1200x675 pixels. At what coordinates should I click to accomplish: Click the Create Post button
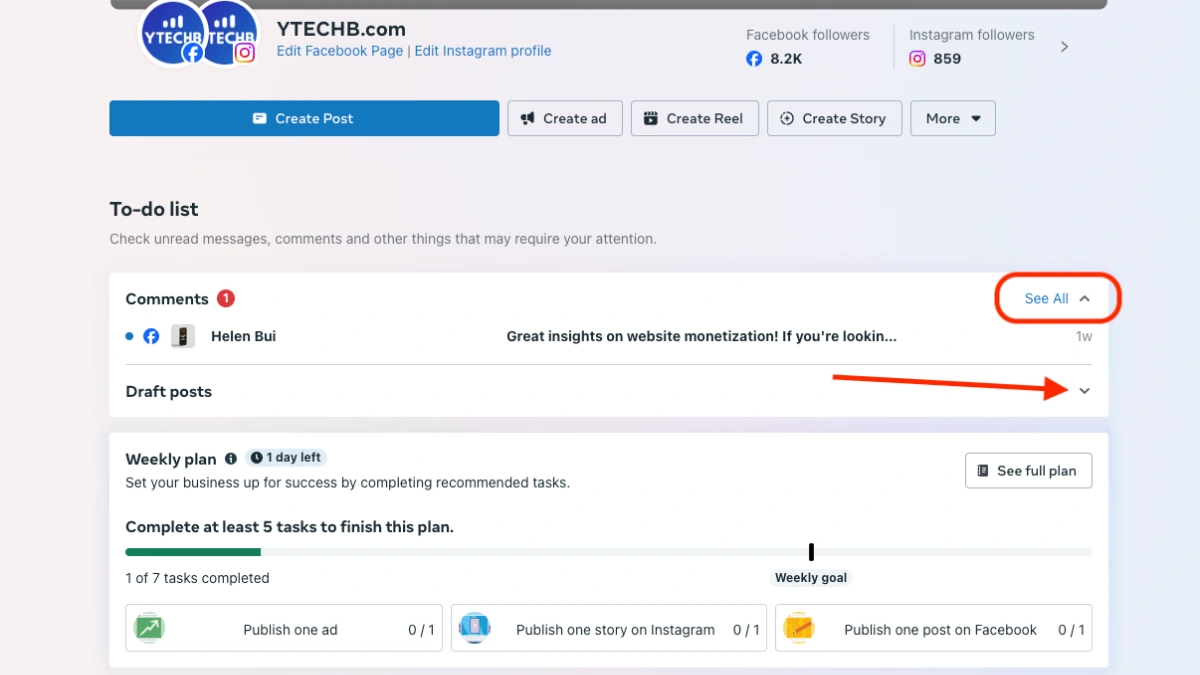point(304,118)
